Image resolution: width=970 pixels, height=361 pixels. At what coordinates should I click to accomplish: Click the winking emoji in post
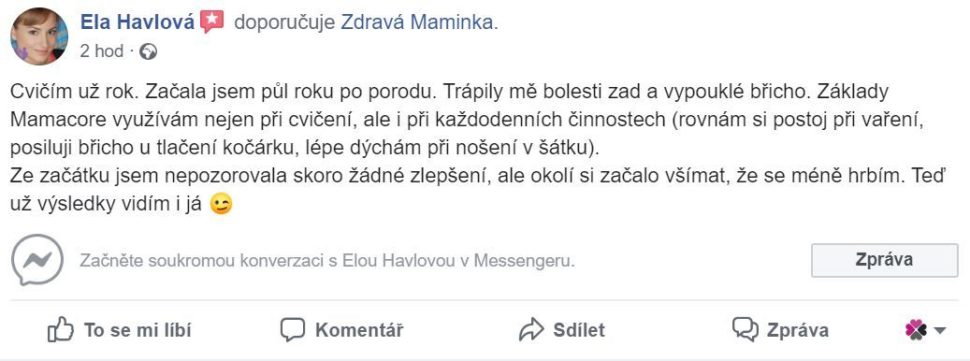(x=221, y=205)
